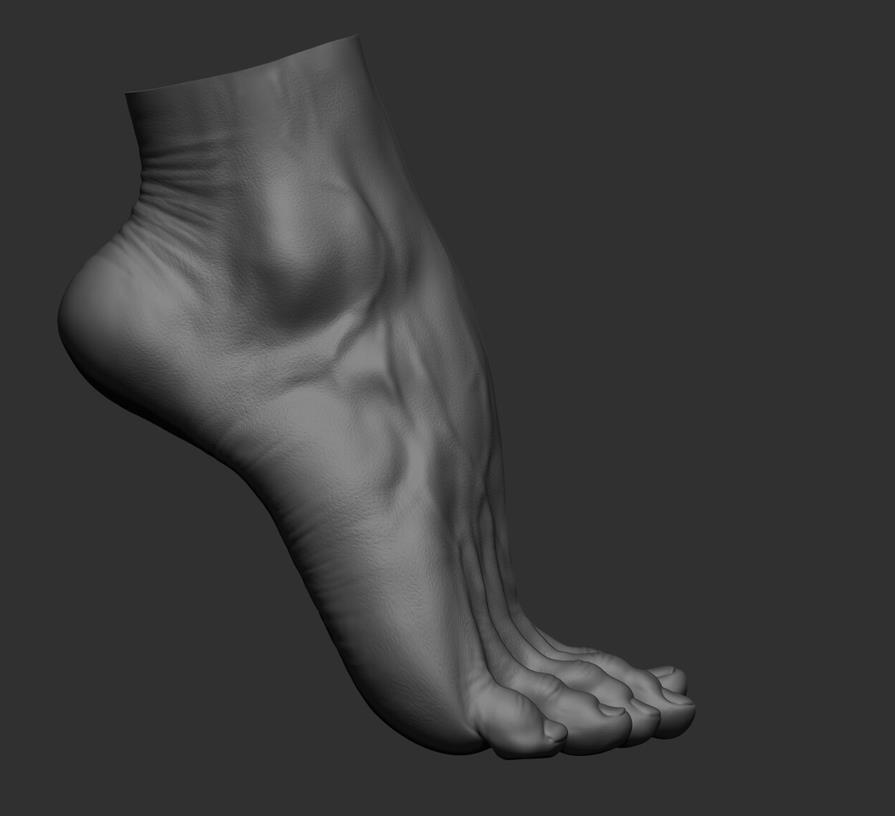Click the big toe's toenail
The width and height of the screenshot is (895, 816).
pyautogui.click(x=551, y=731)
